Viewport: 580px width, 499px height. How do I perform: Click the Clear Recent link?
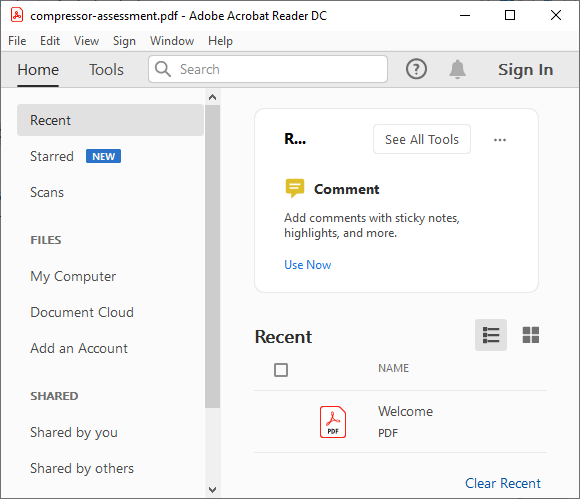tap(503, 483)
